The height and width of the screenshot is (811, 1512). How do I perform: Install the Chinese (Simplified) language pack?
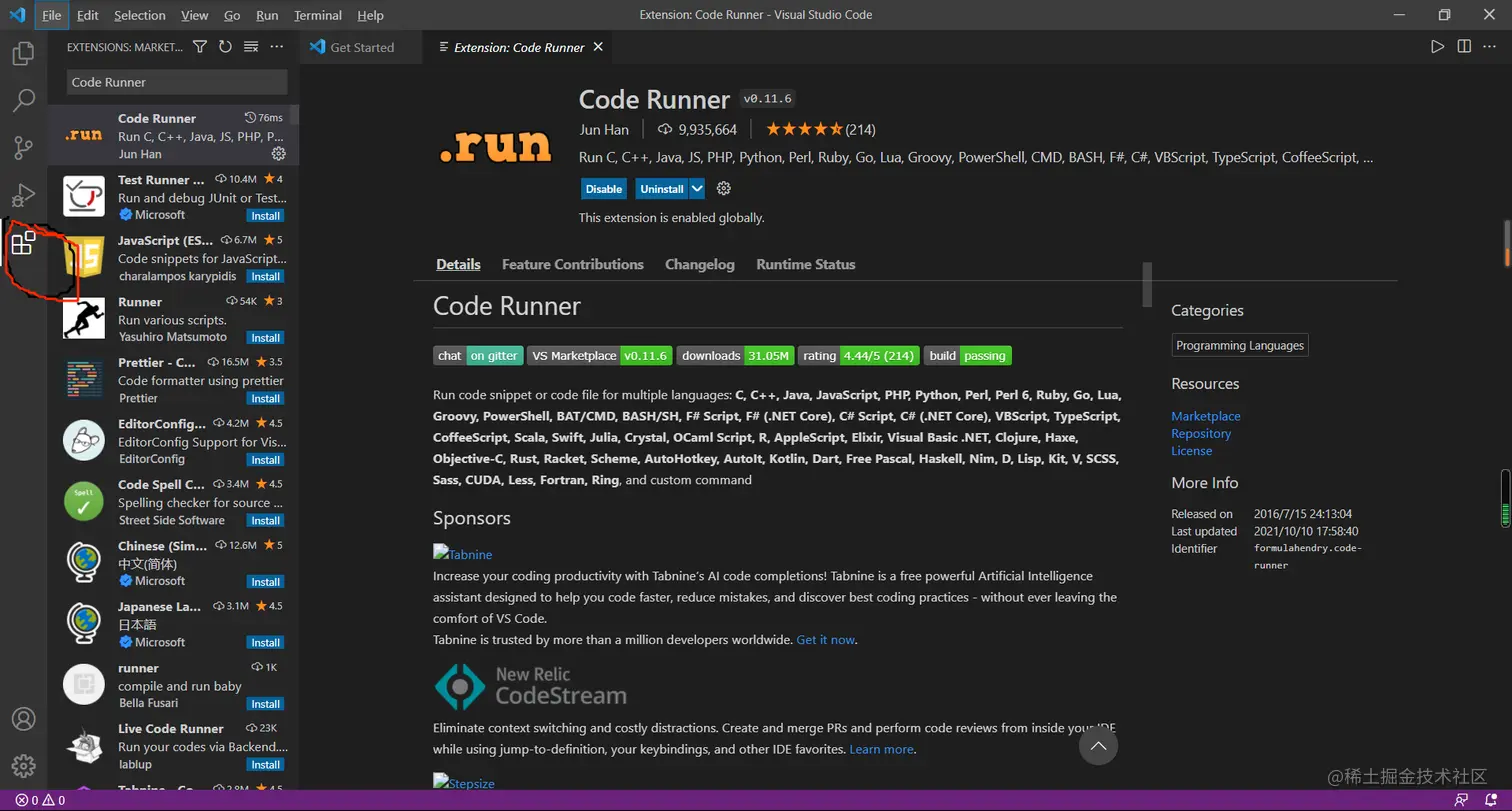coord(266,582)
